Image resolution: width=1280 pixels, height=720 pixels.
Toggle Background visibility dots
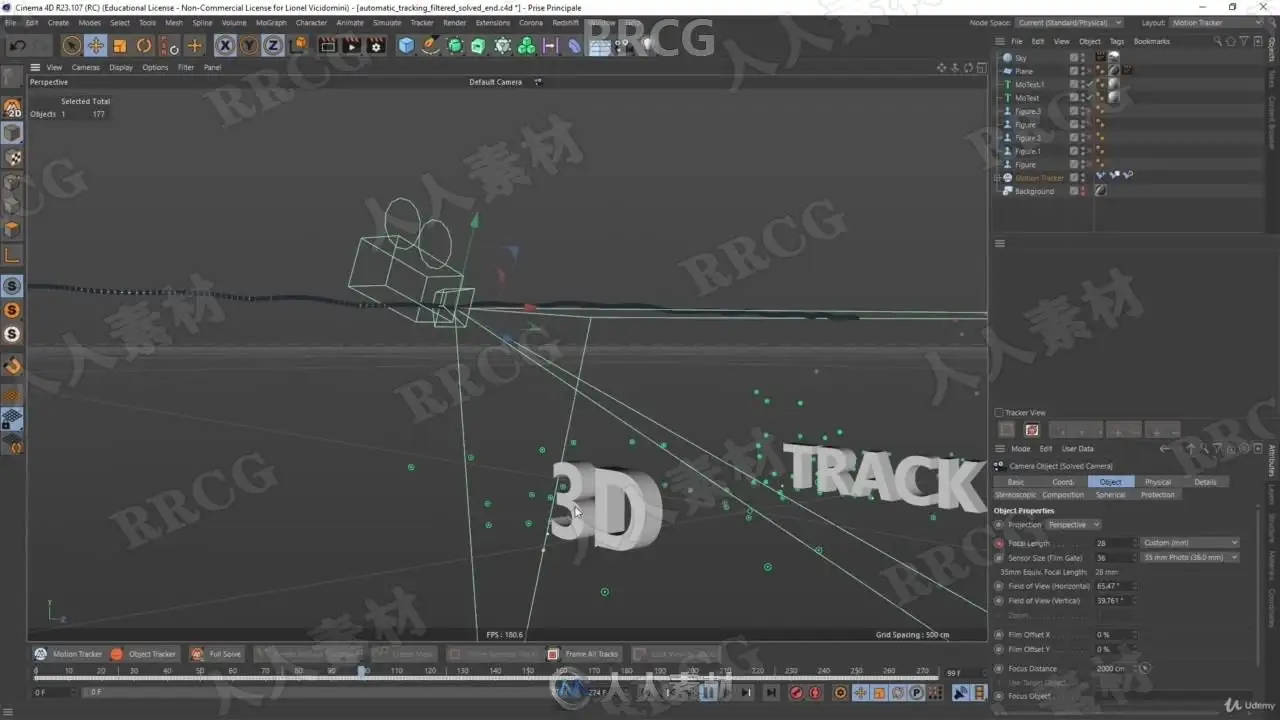coord(1083,191)
